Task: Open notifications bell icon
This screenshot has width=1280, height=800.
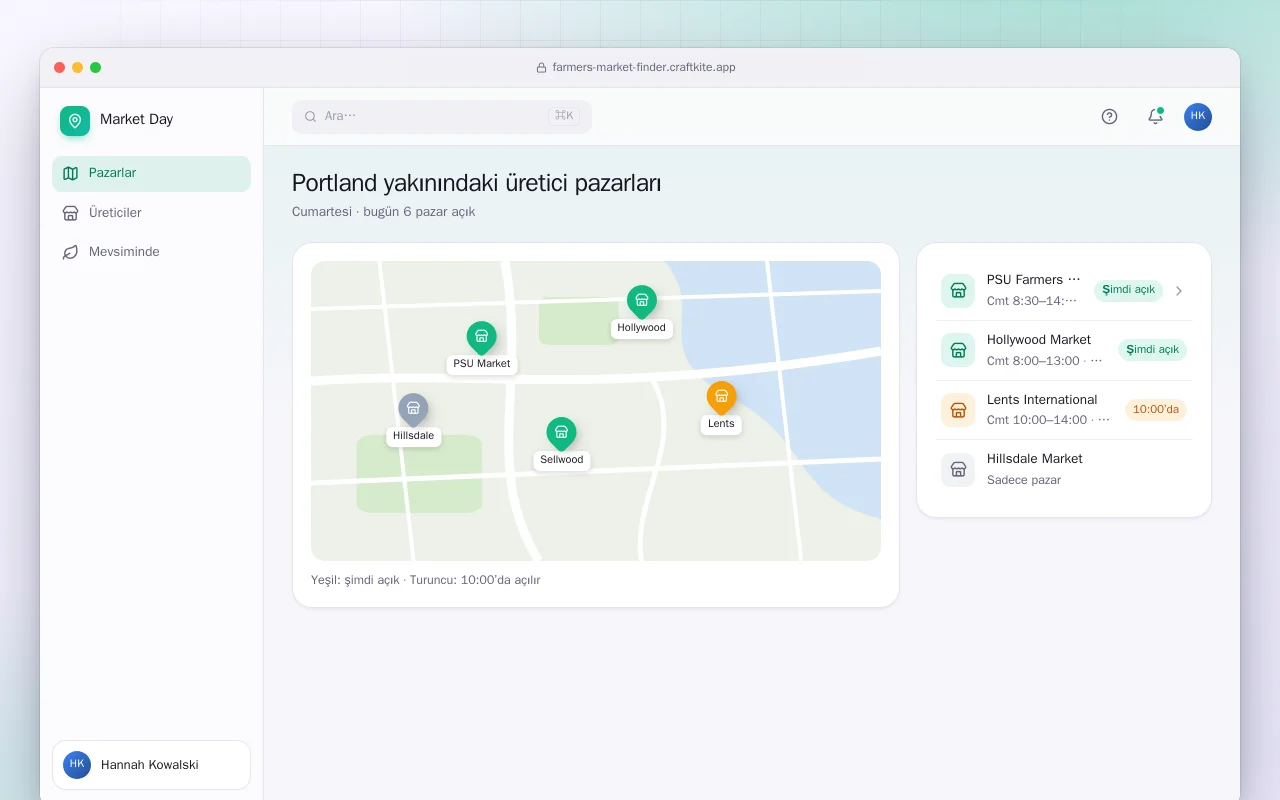Action: click(x=1155, y=116)
